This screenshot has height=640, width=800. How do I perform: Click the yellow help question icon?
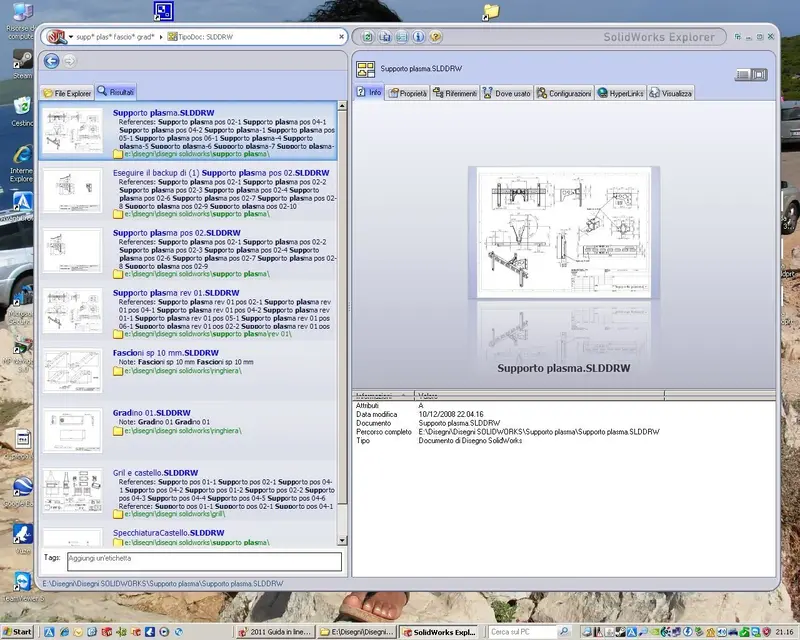pos(435,37)
